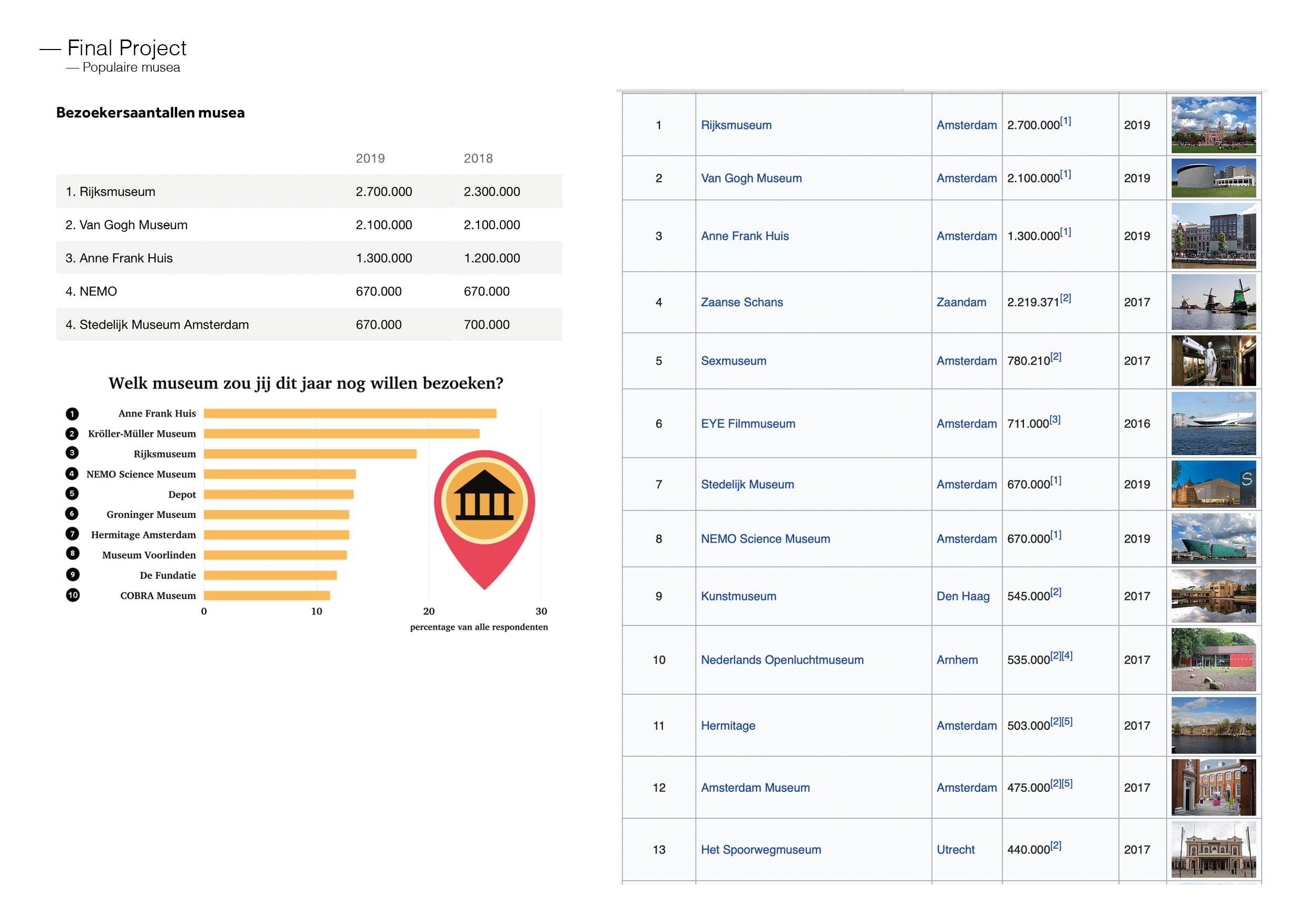Open the Van Gogh Museum link
Viewport: 1307px width, 924px height.
(x=751, y=178)
